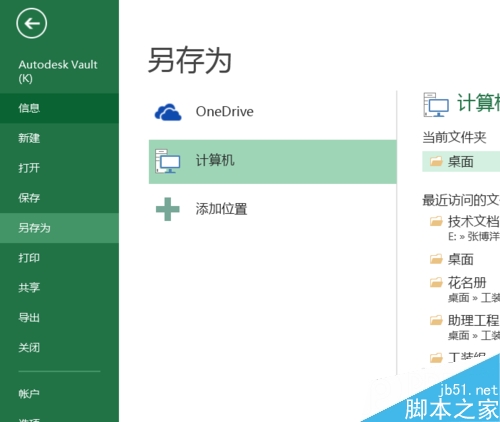Image resolution: width=500 pixels, height=422 pixels.
Task: Click the large computer icon in right pane header
Action: pos(436,105)
